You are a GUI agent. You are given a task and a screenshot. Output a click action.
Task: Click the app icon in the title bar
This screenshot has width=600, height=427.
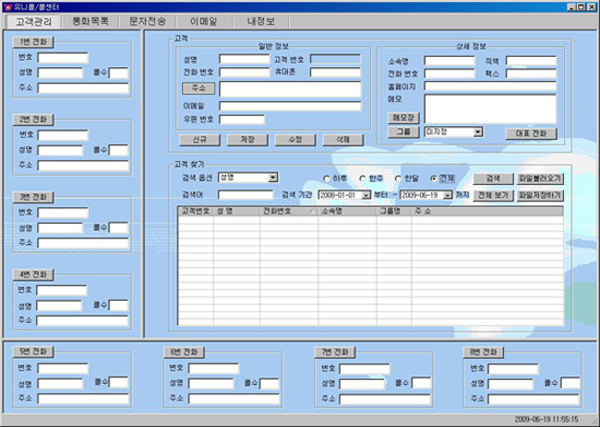(7, 6)
